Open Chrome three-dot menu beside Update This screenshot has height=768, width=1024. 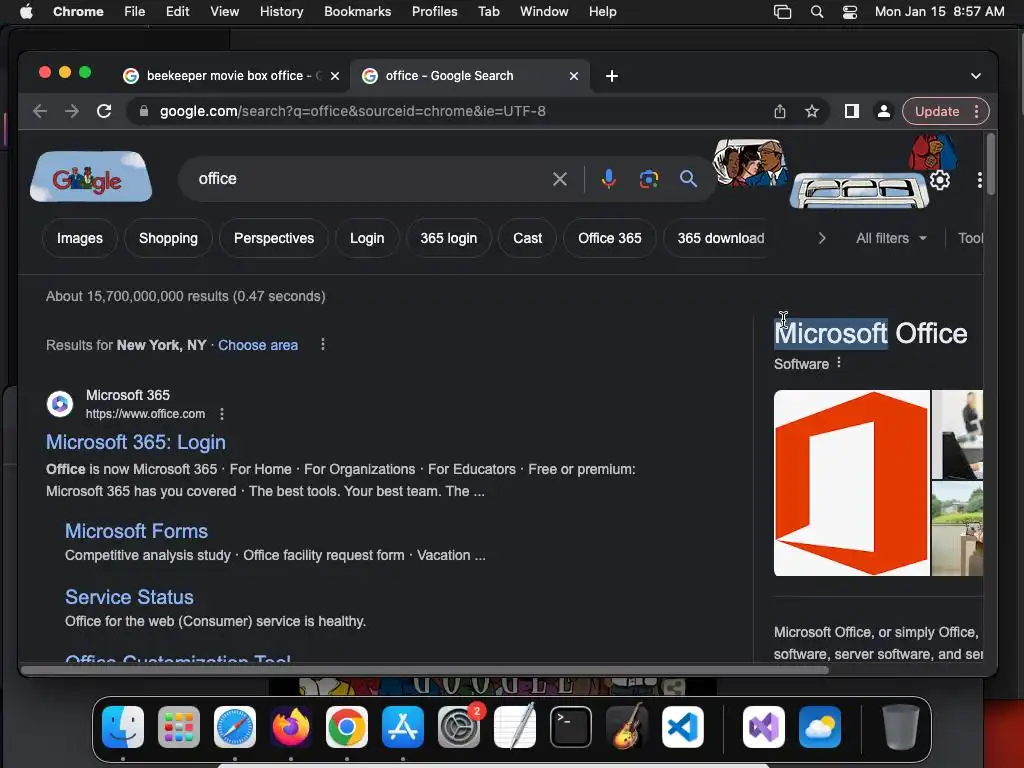point(977,111)
